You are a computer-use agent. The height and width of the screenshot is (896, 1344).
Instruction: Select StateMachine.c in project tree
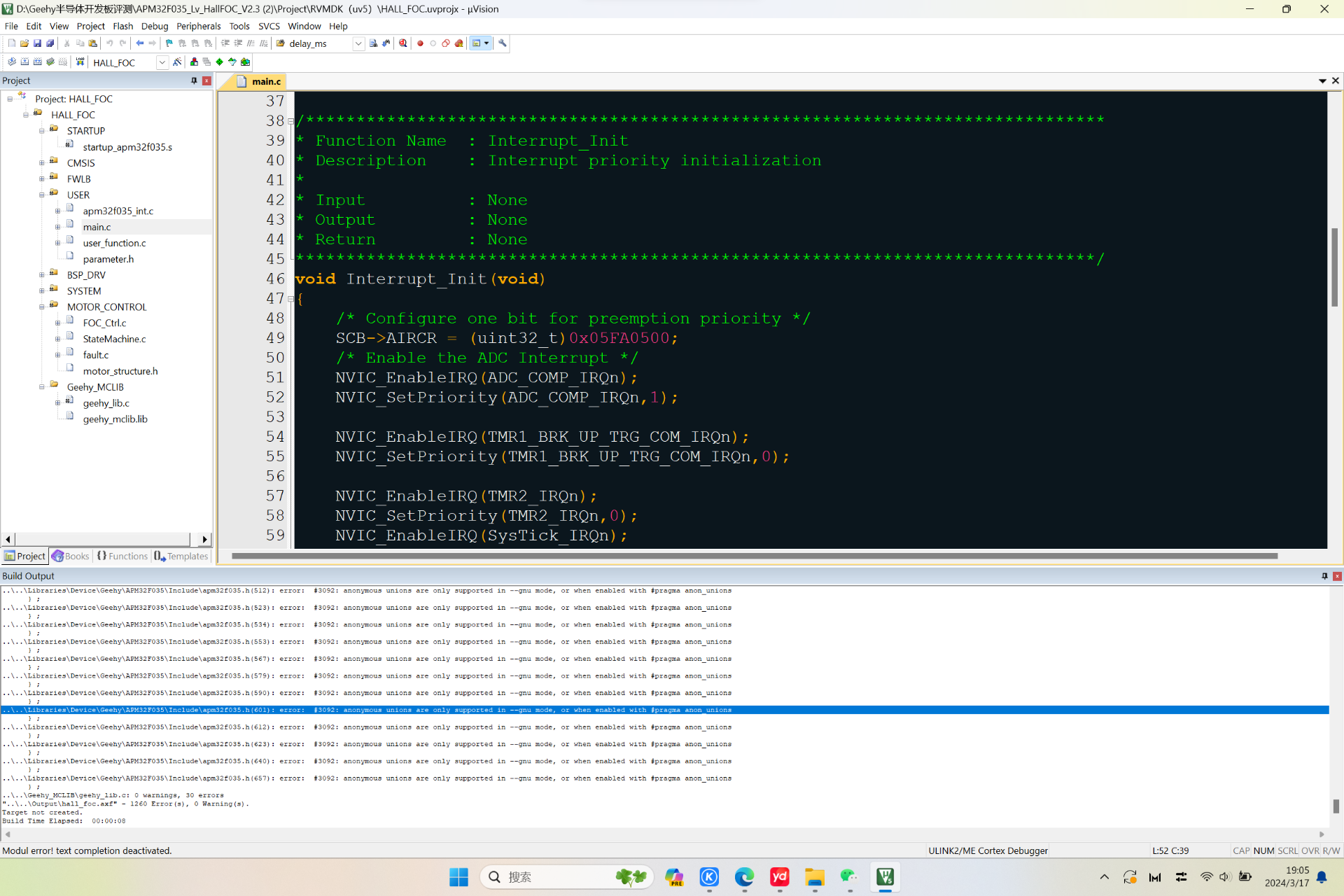pos(114,339)
